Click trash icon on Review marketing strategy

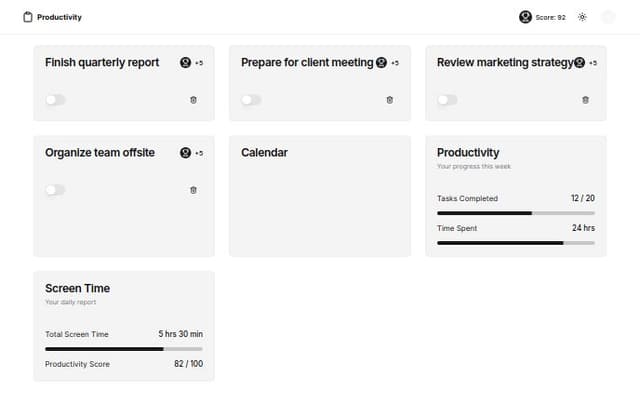coord(585,100)
